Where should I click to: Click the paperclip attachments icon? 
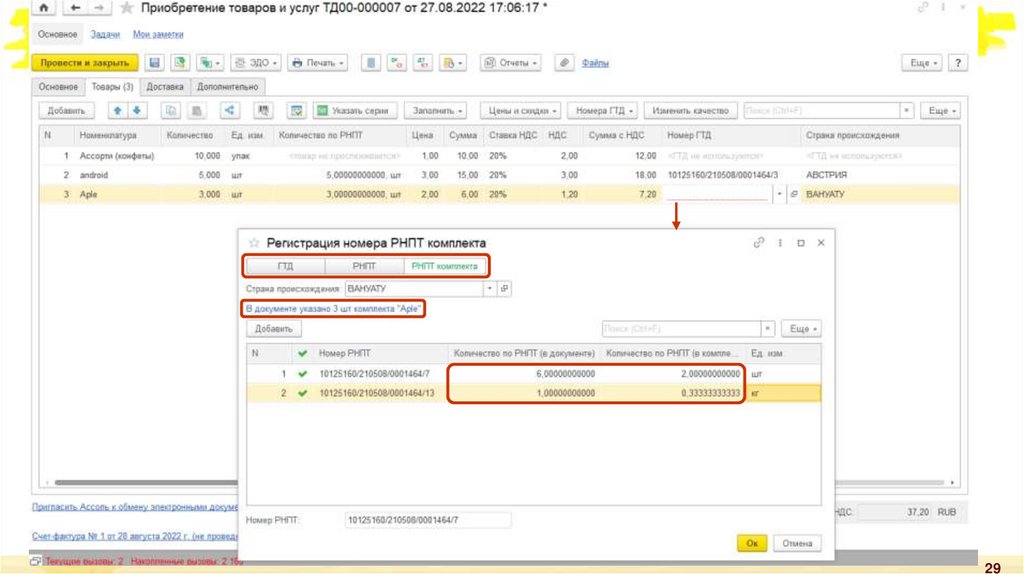pos(564,63)
